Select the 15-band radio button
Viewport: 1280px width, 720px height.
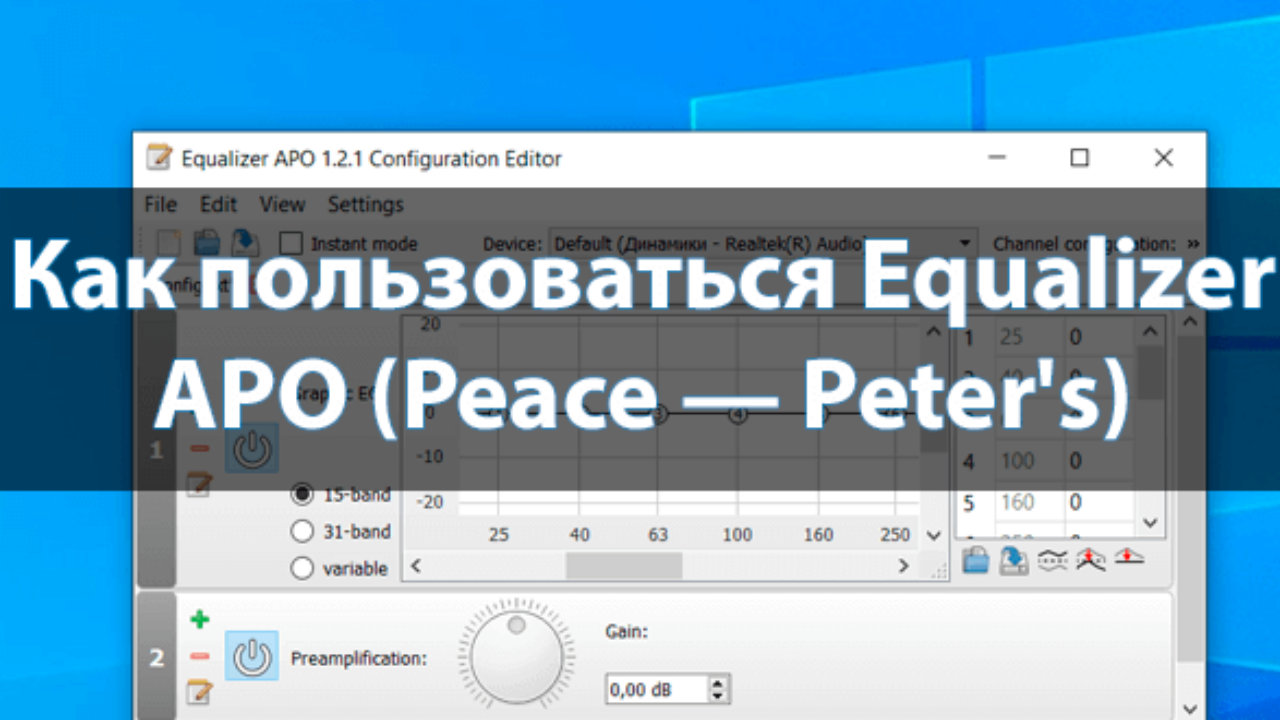click(301, 494)
